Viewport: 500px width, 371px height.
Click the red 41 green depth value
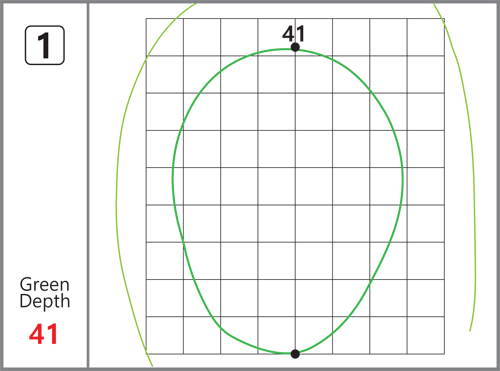(x=44, y=334)
